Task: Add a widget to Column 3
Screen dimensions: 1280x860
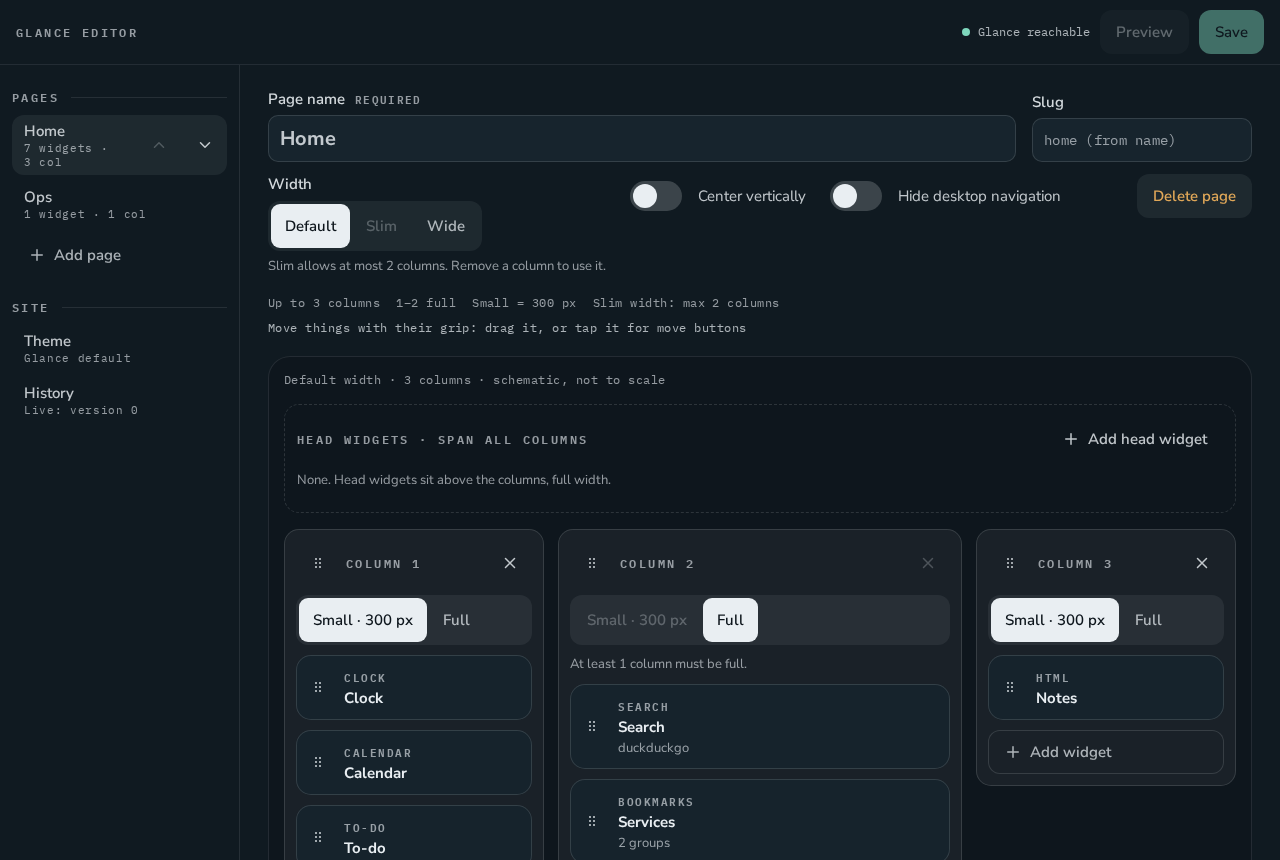Action: (1106, 752)
